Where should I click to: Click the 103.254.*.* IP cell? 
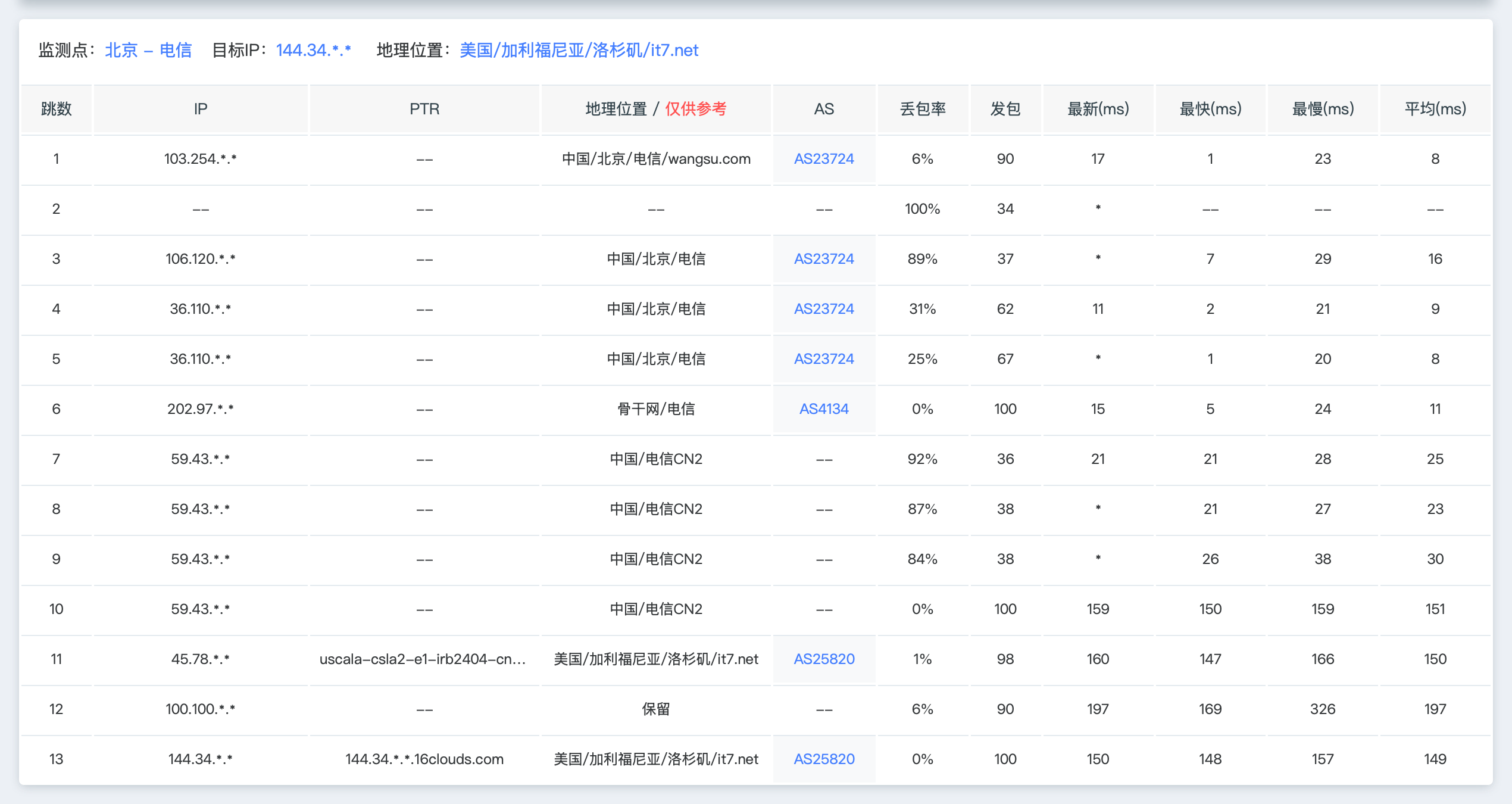click(200, 159)
